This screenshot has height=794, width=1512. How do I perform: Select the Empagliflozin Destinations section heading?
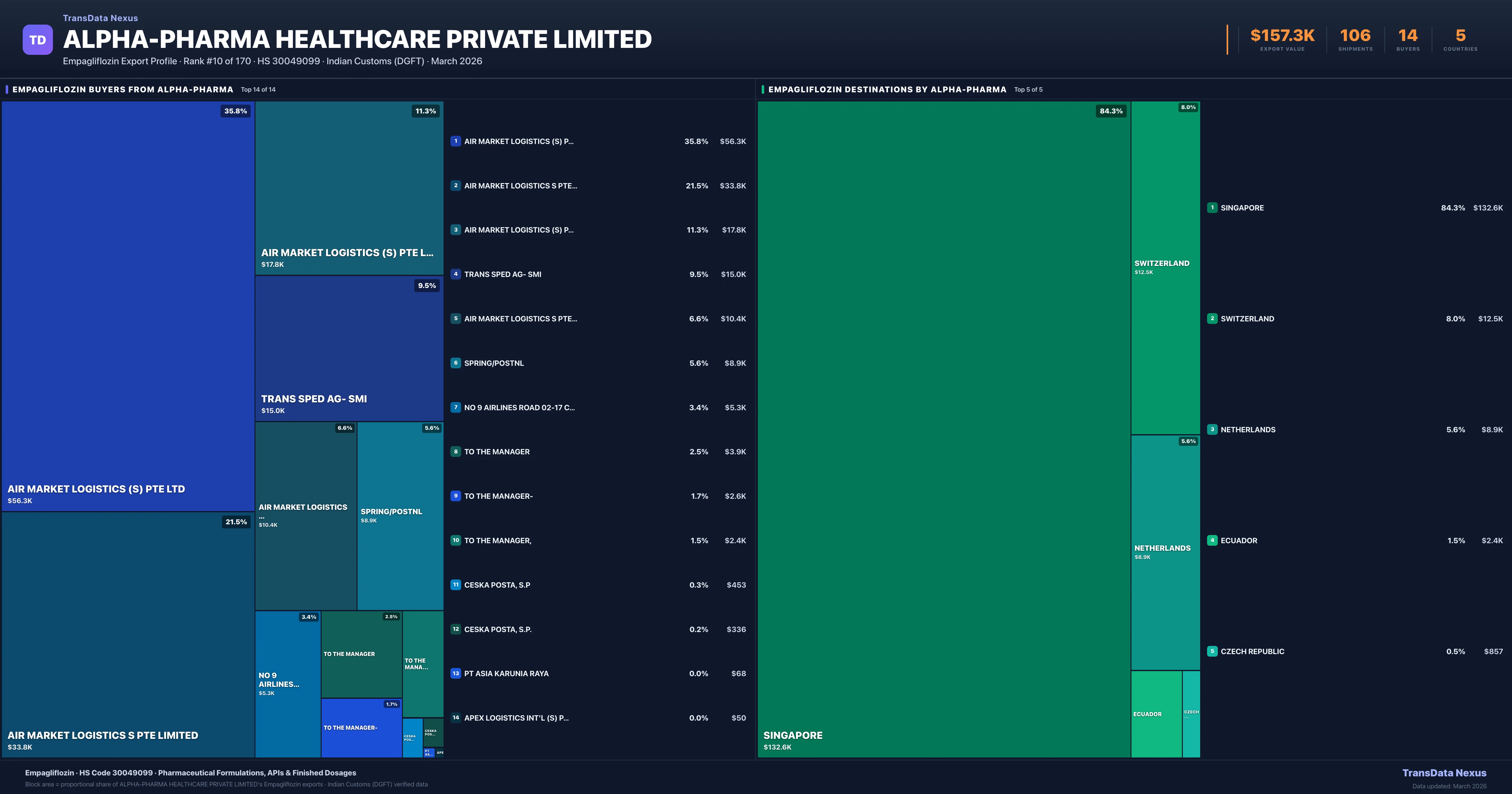[887, 89]
